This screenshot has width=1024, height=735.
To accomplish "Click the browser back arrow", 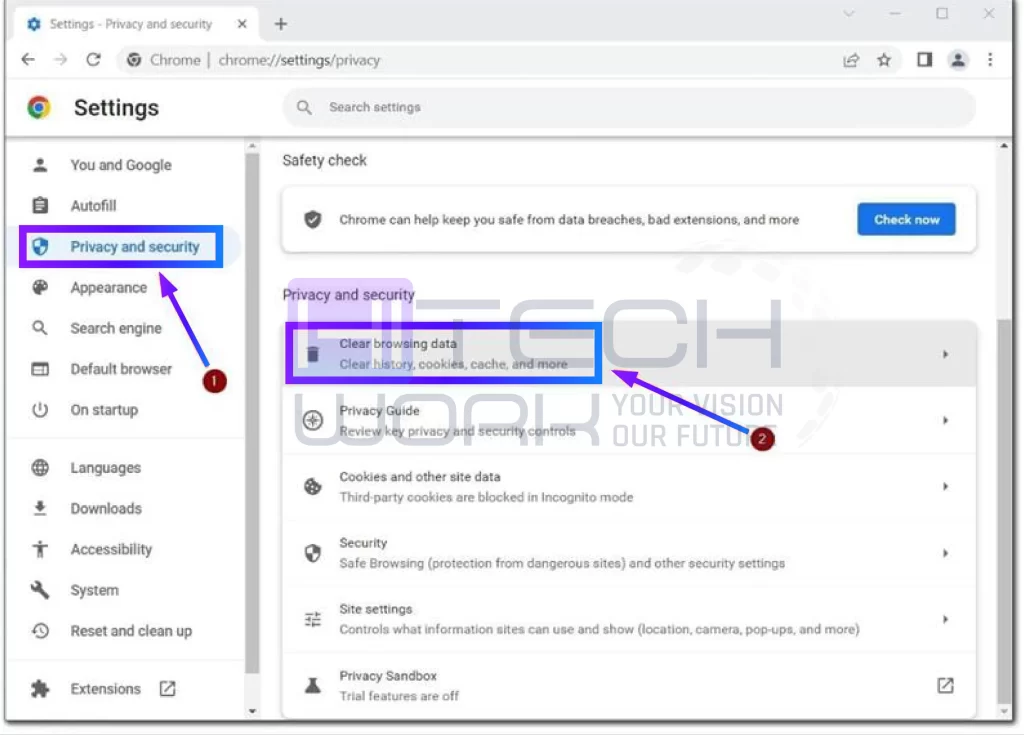I will click(28, 60).
